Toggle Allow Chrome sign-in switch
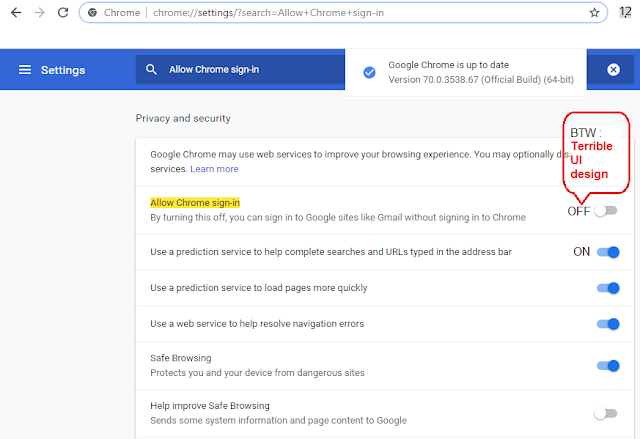 click(606, 211)
